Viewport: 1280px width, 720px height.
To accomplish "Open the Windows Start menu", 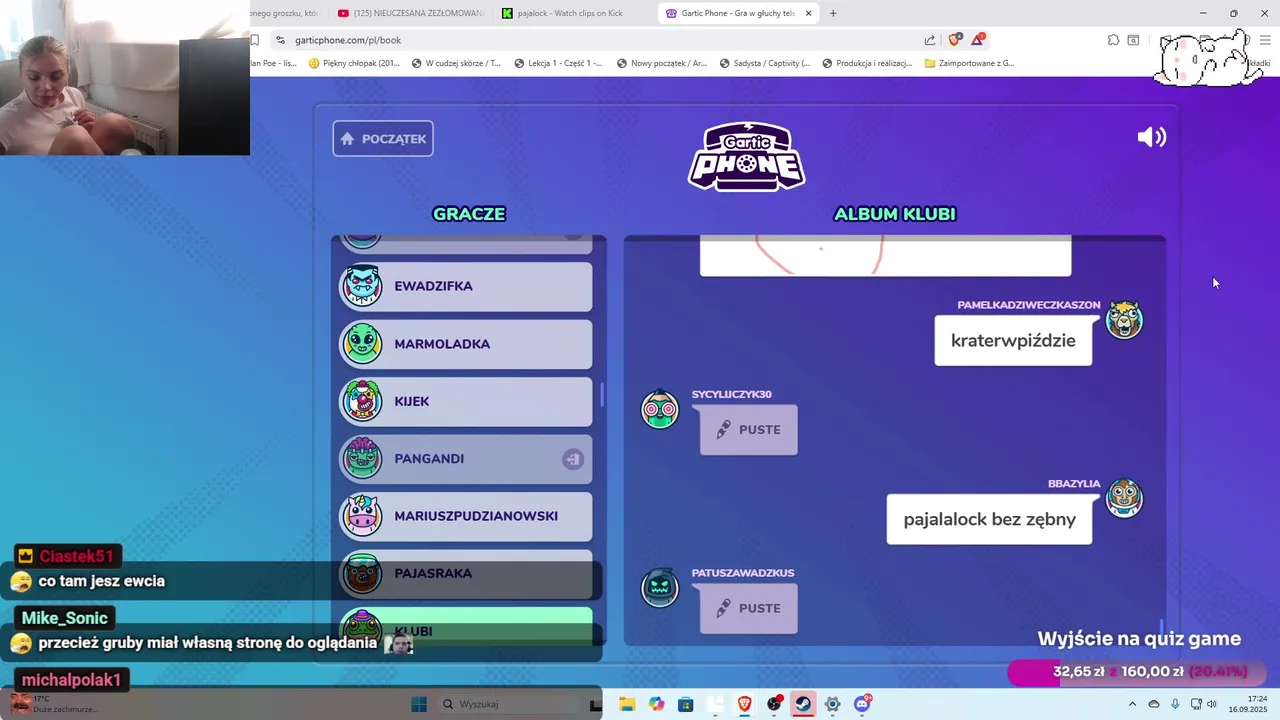I will (419, 704).
